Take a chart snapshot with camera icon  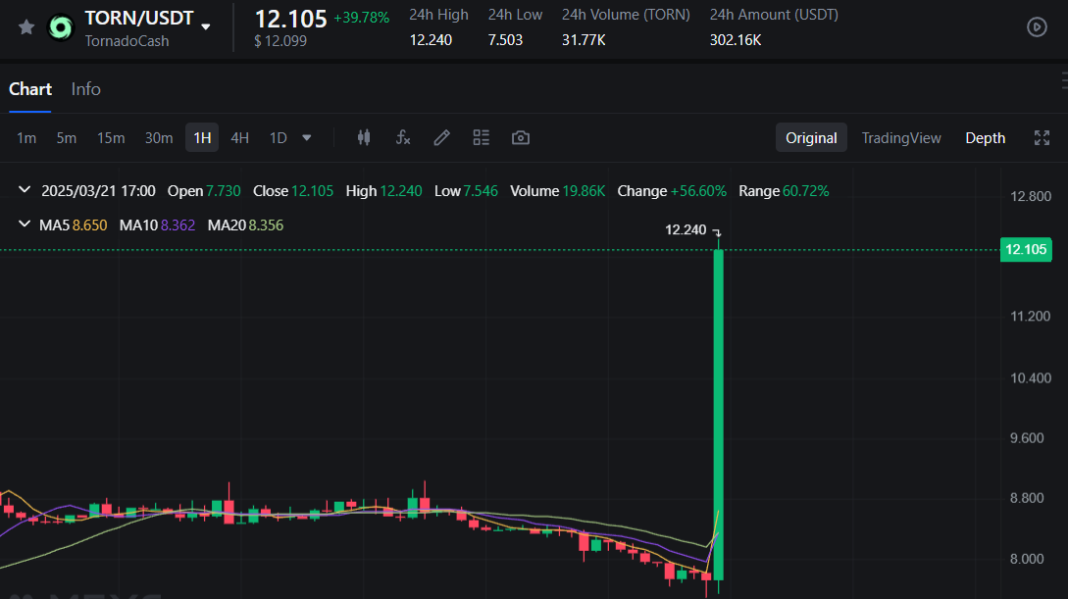[520, 138]
